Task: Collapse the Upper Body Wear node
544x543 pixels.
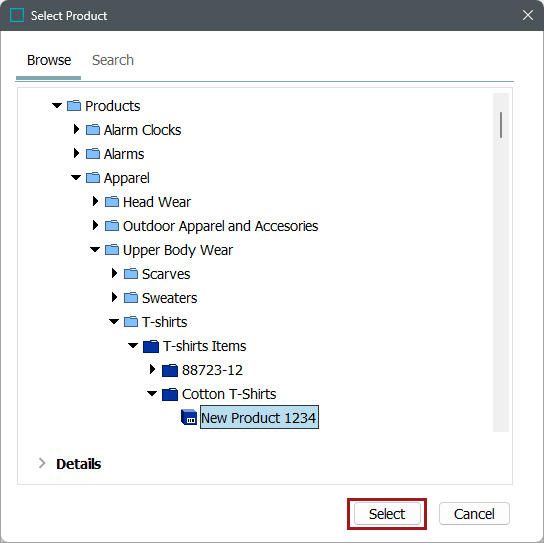Action: [95, 250]
